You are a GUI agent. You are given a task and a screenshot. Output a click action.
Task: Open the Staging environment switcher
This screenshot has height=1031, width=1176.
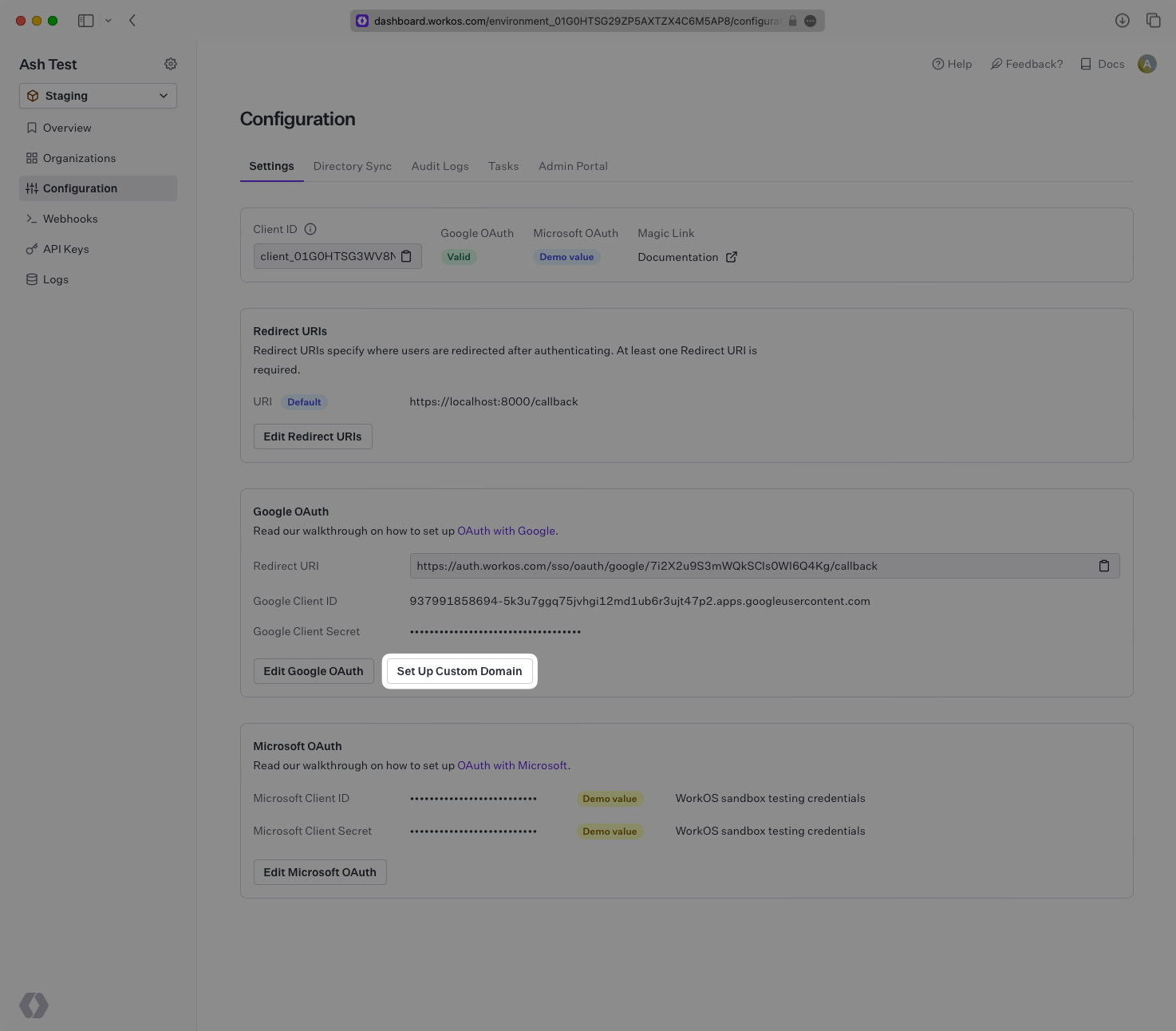tap(97, 96)
